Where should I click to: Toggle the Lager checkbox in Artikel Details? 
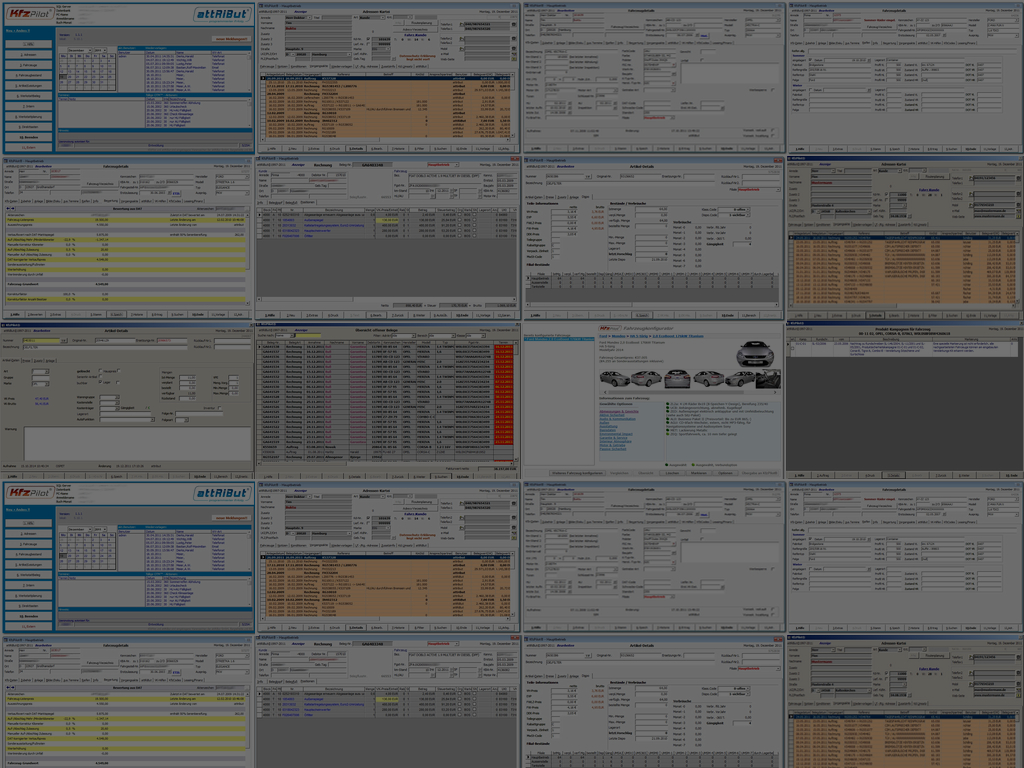pos(118,383)
